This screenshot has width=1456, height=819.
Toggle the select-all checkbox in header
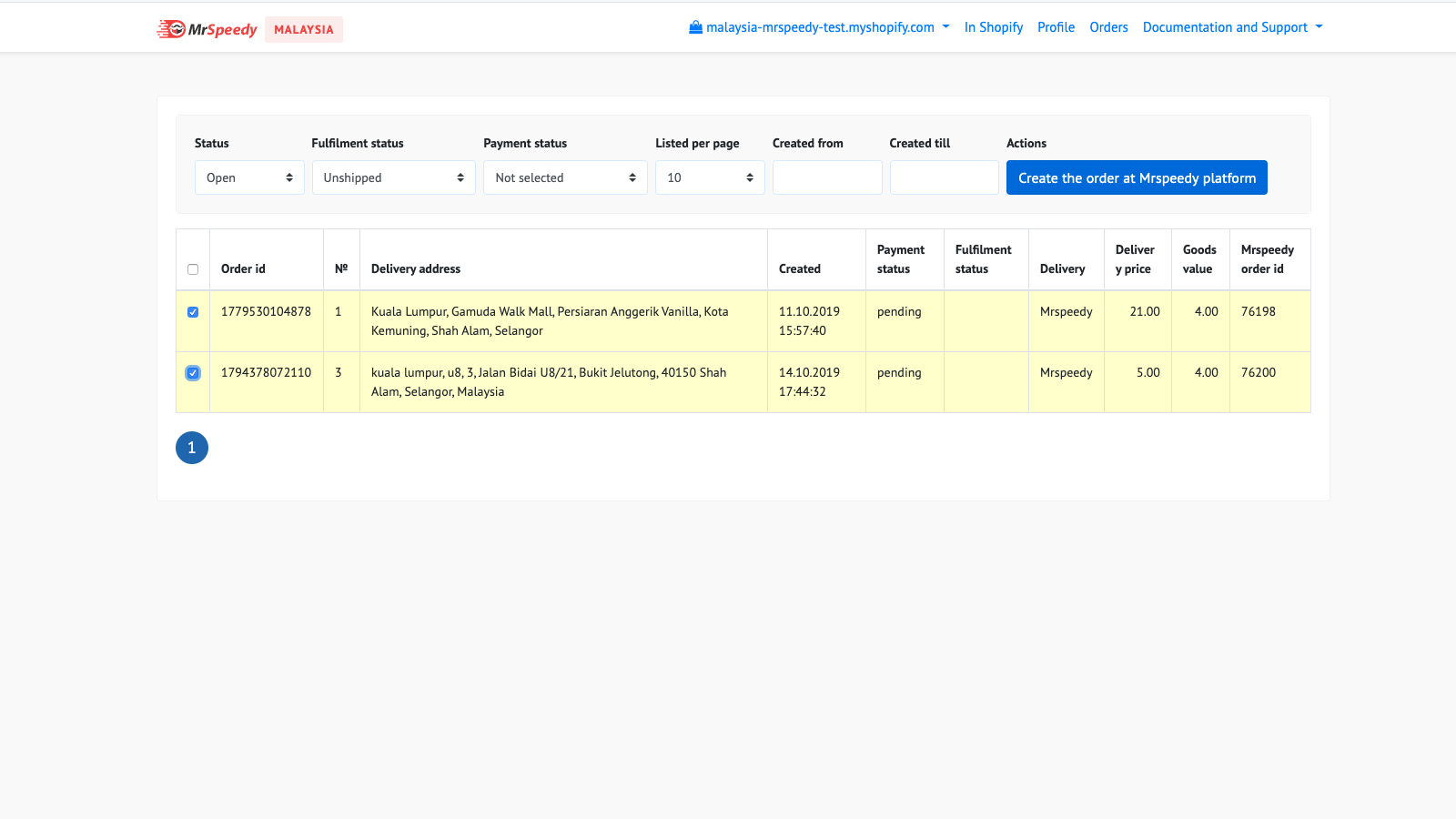coord(193,269)
